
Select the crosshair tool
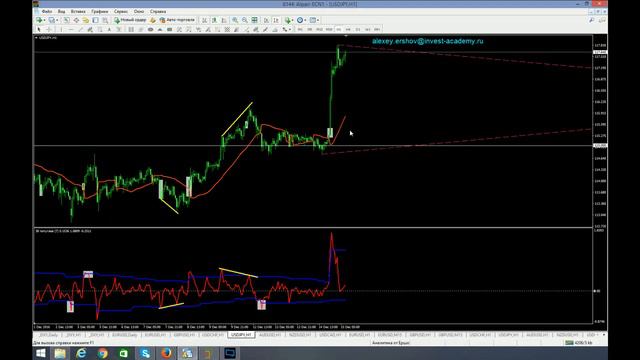coord(49,29)
